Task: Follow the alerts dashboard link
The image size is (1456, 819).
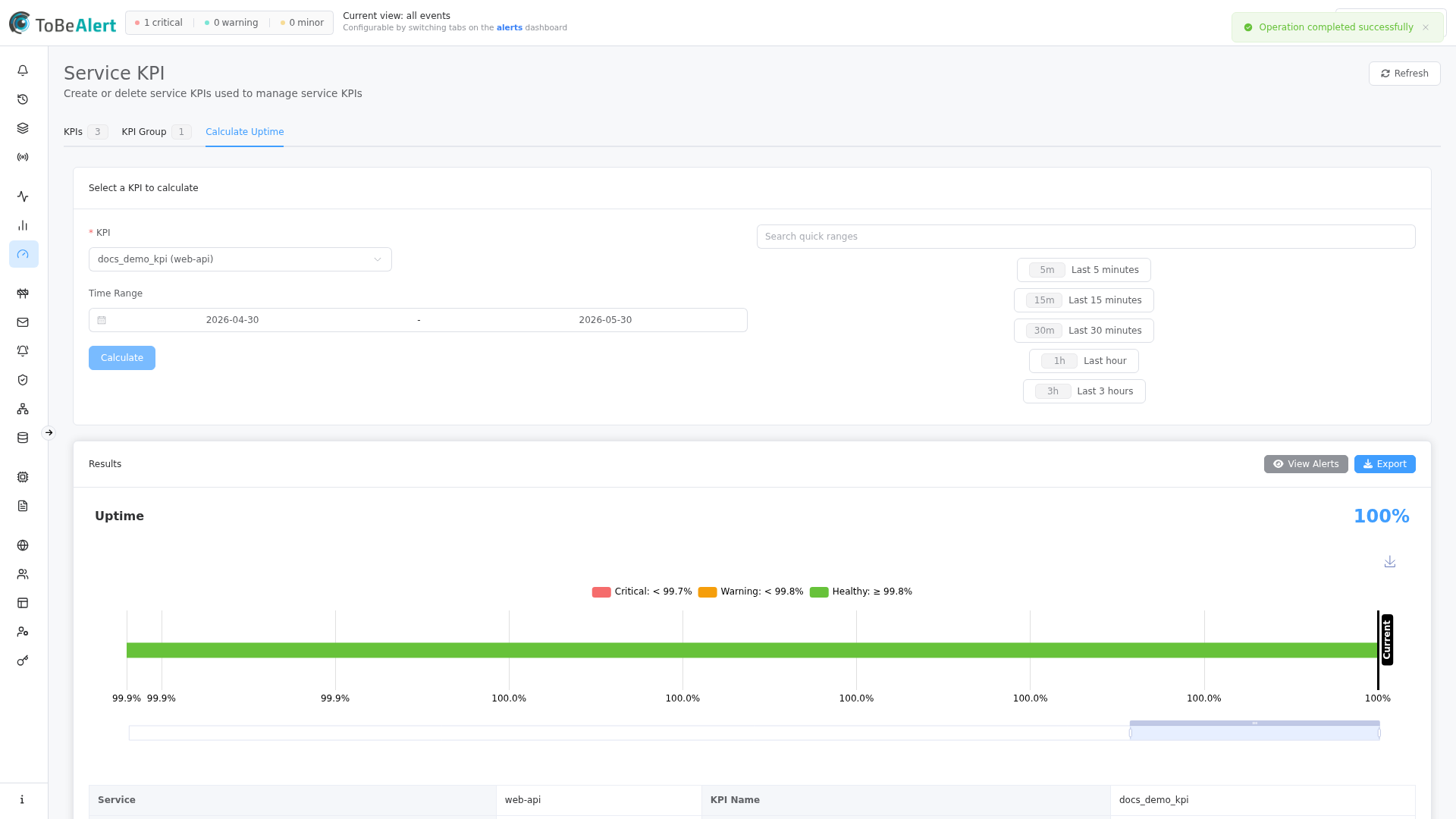Action: [510, 28]
